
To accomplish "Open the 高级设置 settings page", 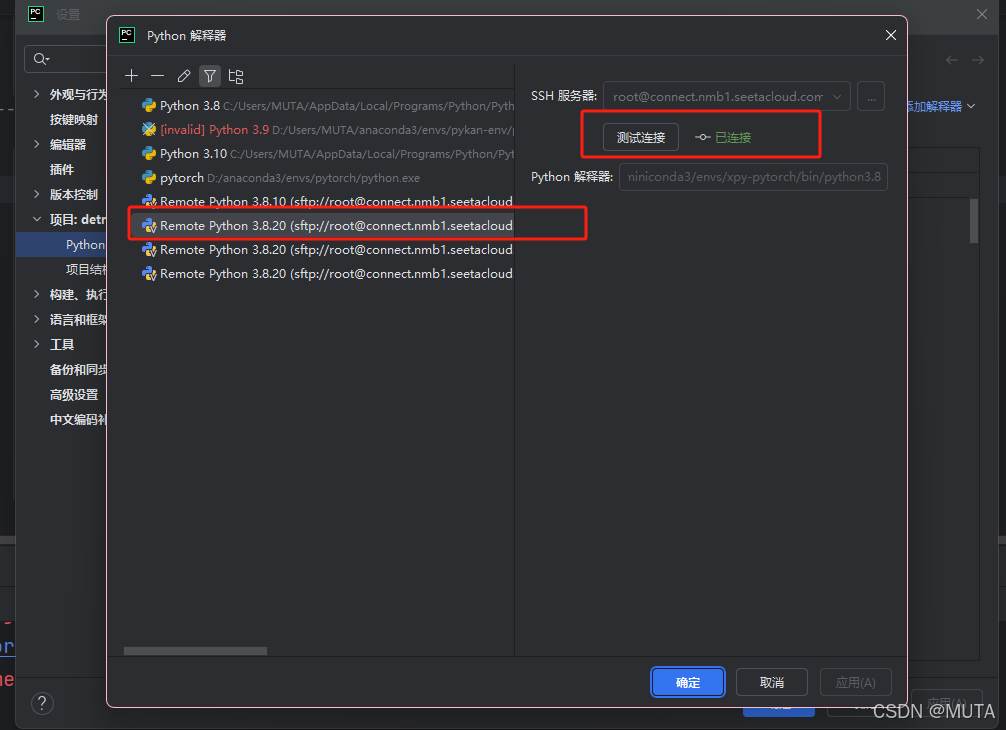I will click(74, 395).
